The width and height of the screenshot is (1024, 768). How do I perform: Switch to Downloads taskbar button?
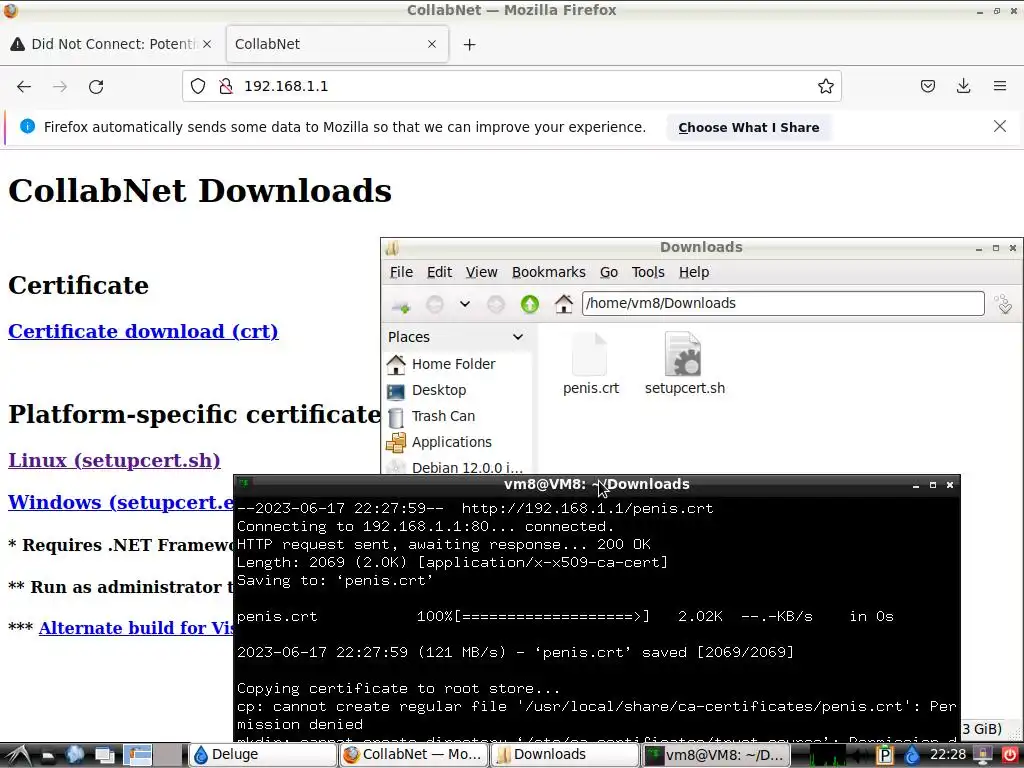[x=564, y=755]
